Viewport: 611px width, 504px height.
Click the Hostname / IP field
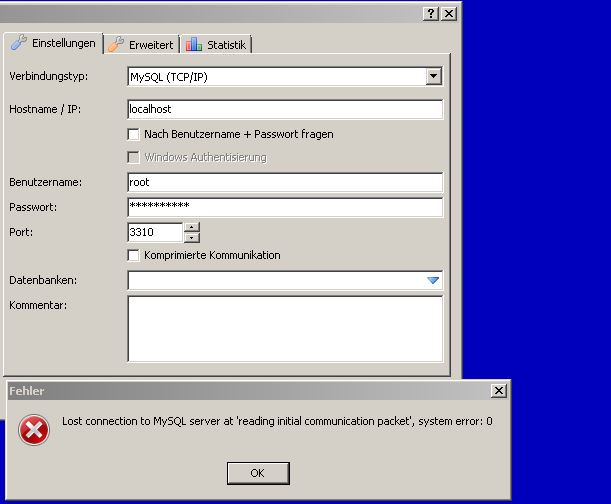(285, 109)
